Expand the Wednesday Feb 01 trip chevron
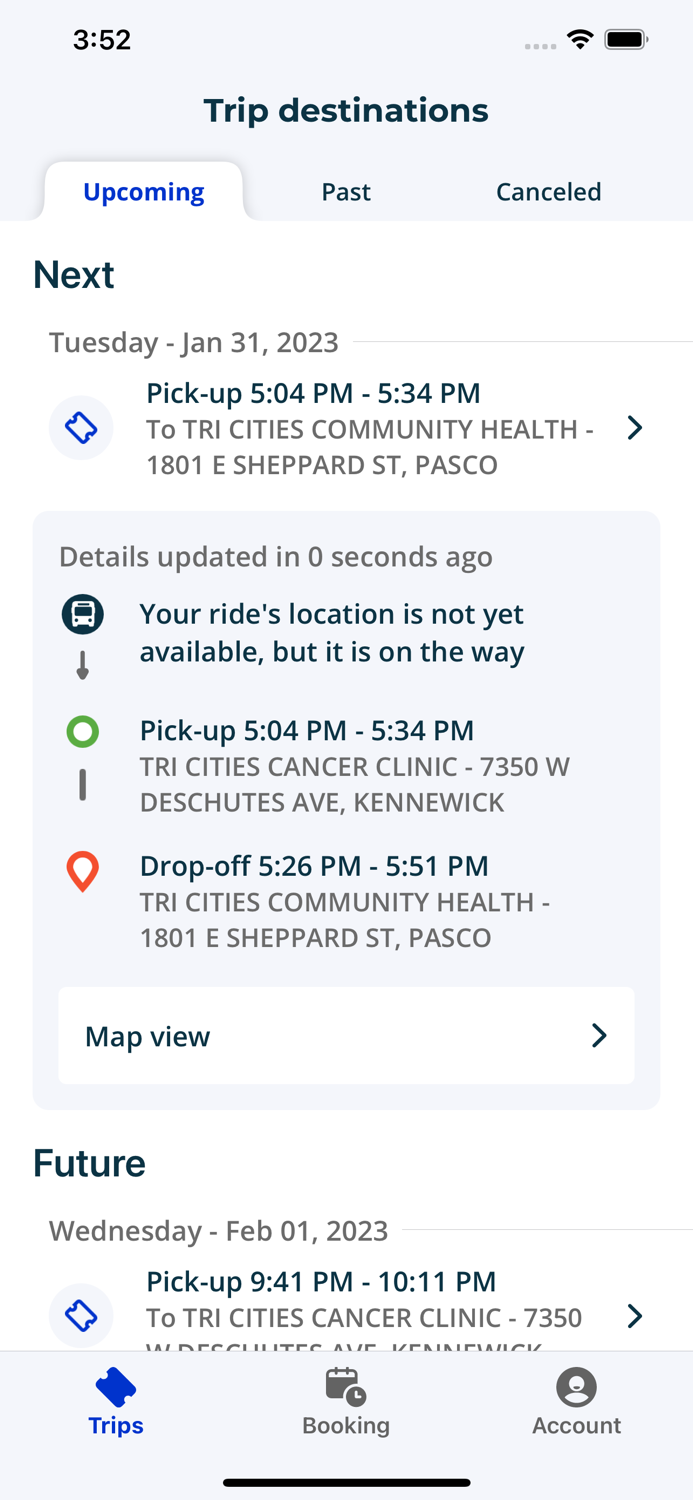The image size is (693, 1500). pos(634,1316)
